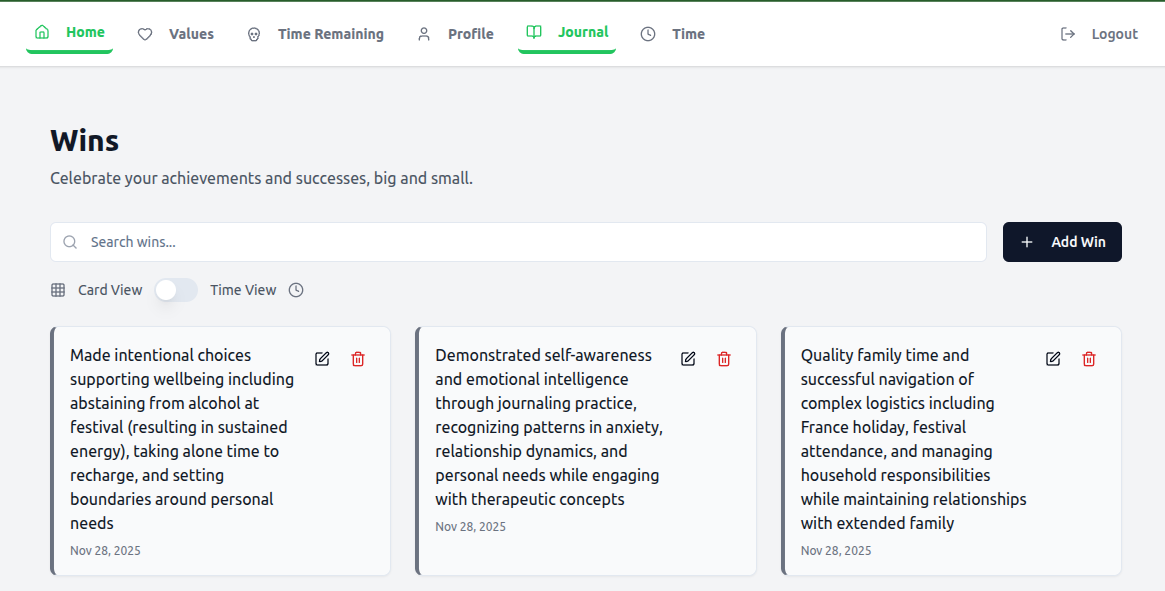Image resolution: width=1165 pixels, height=591 pixels.
Task: Click the Time View clock icon
Action: coord(296,290)
